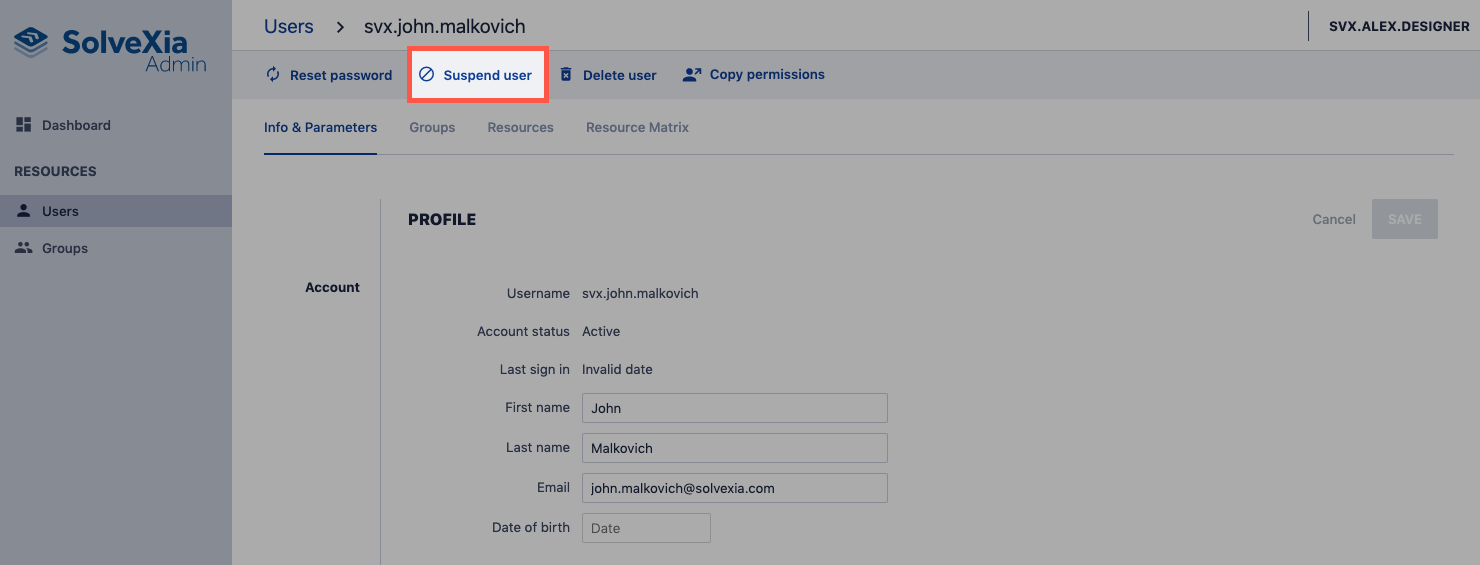Click the Reset password circular arrows icon
The height and width of the screenshot is (565, 1480).
click(273, 75)
